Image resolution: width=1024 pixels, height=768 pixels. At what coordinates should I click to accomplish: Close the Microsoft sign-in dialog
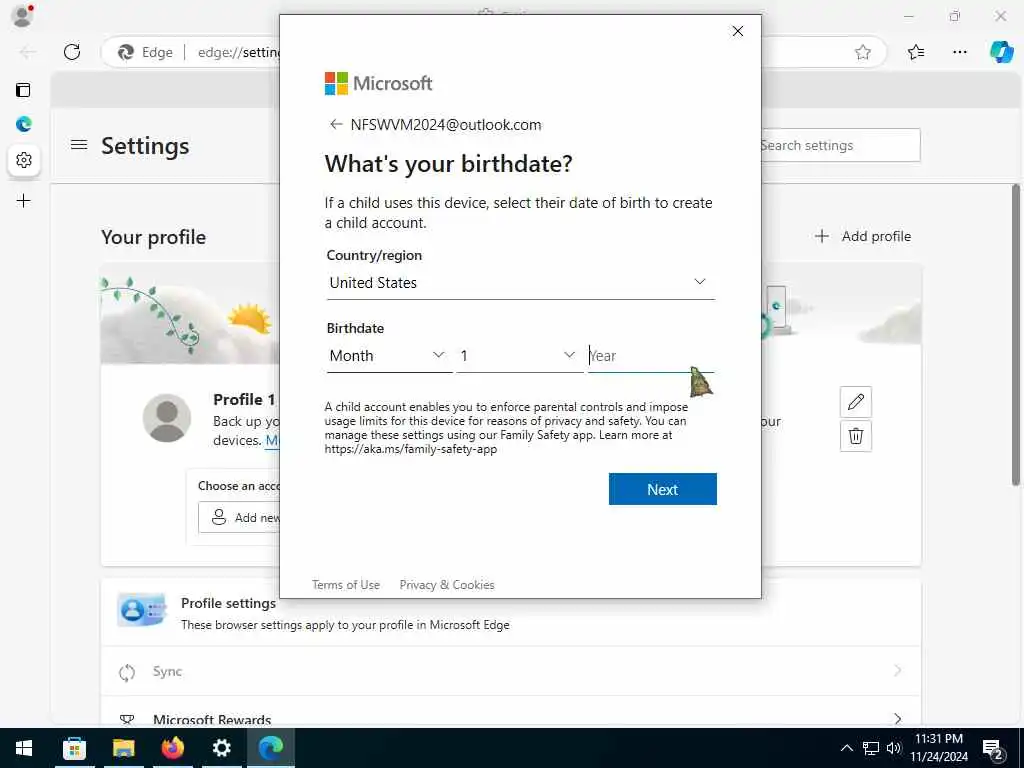coord(737,31)
